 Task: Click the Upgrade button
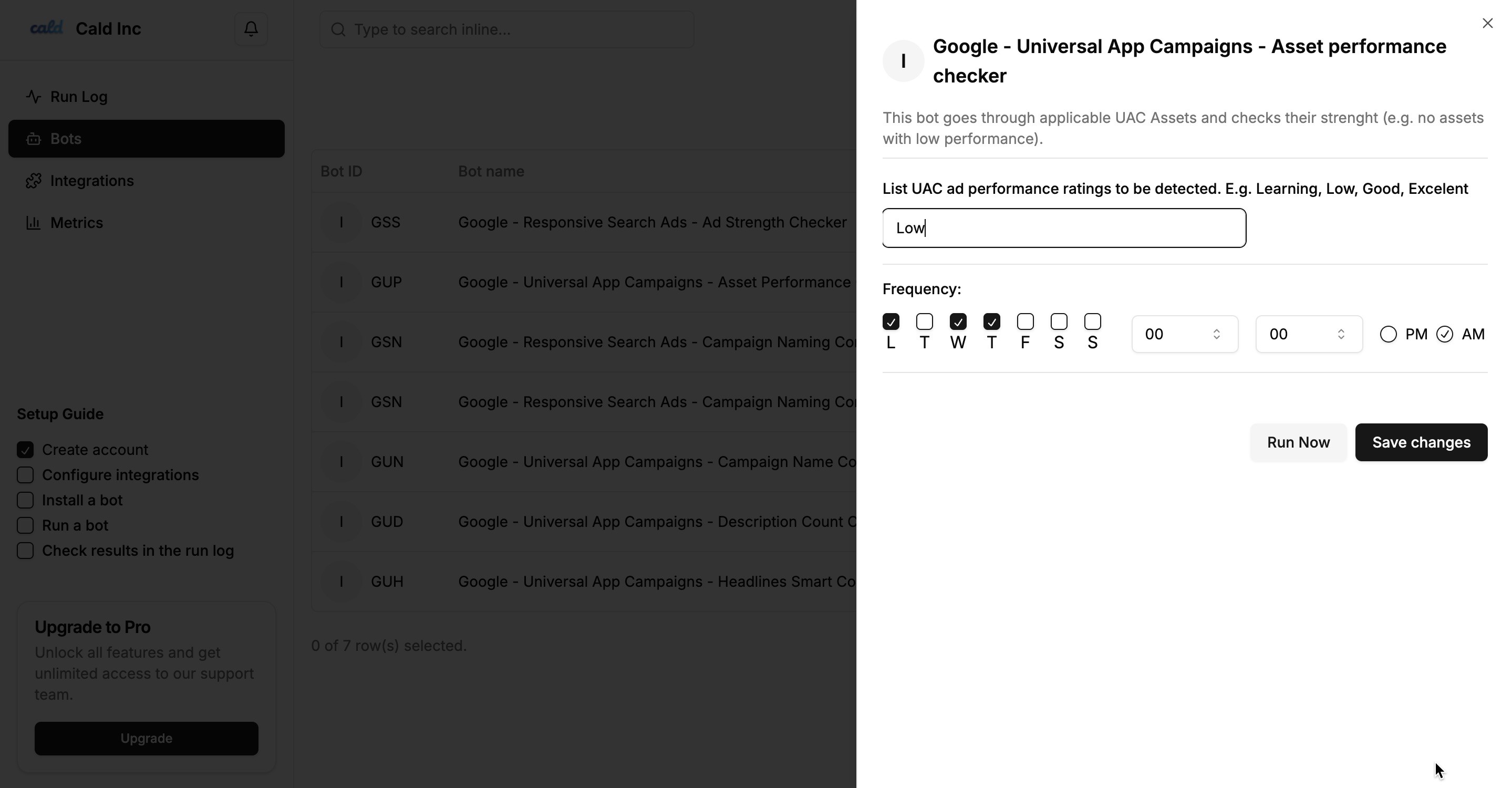pos(146,738)
